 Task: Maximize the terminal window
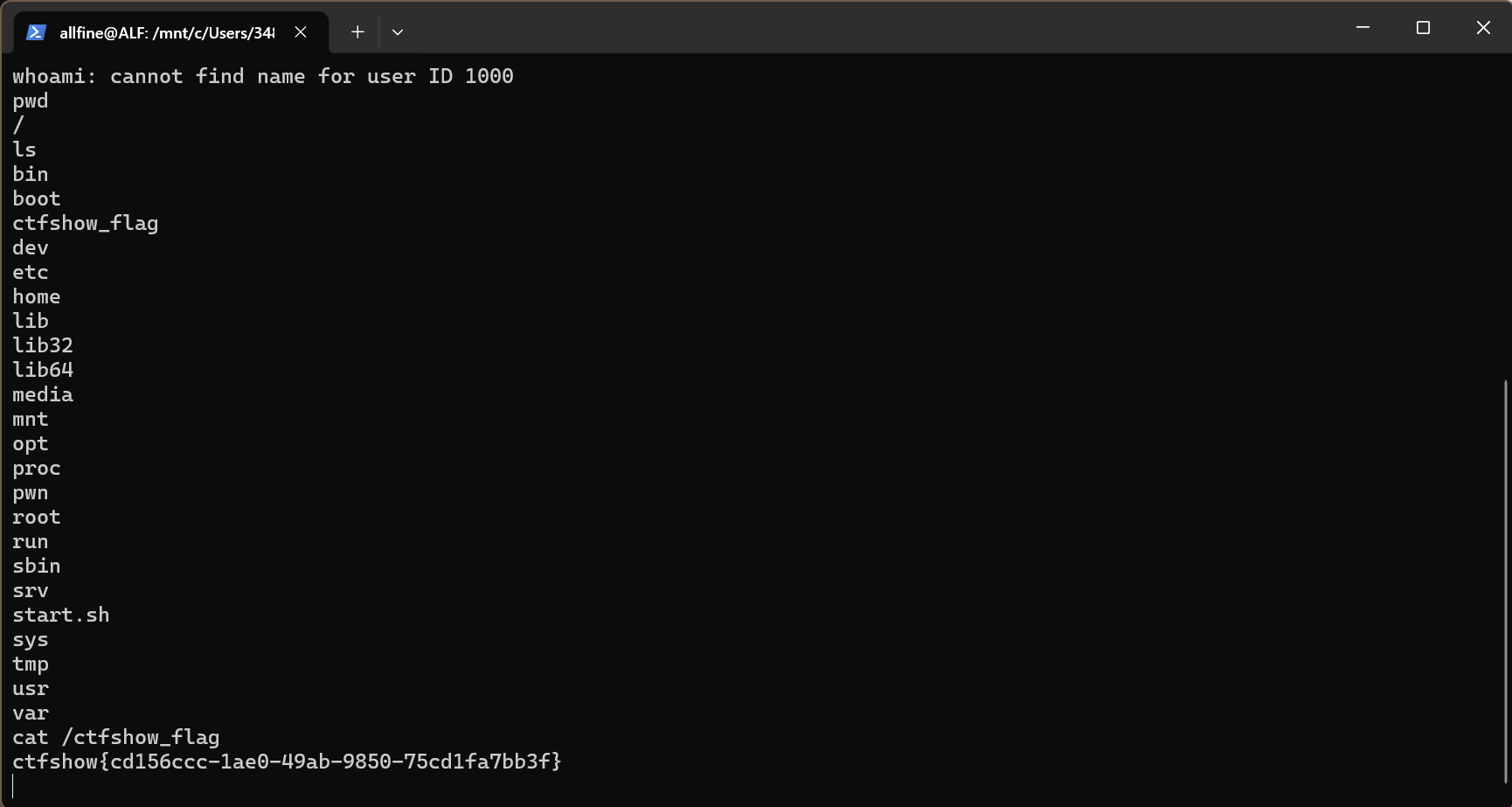(1423, 28)
